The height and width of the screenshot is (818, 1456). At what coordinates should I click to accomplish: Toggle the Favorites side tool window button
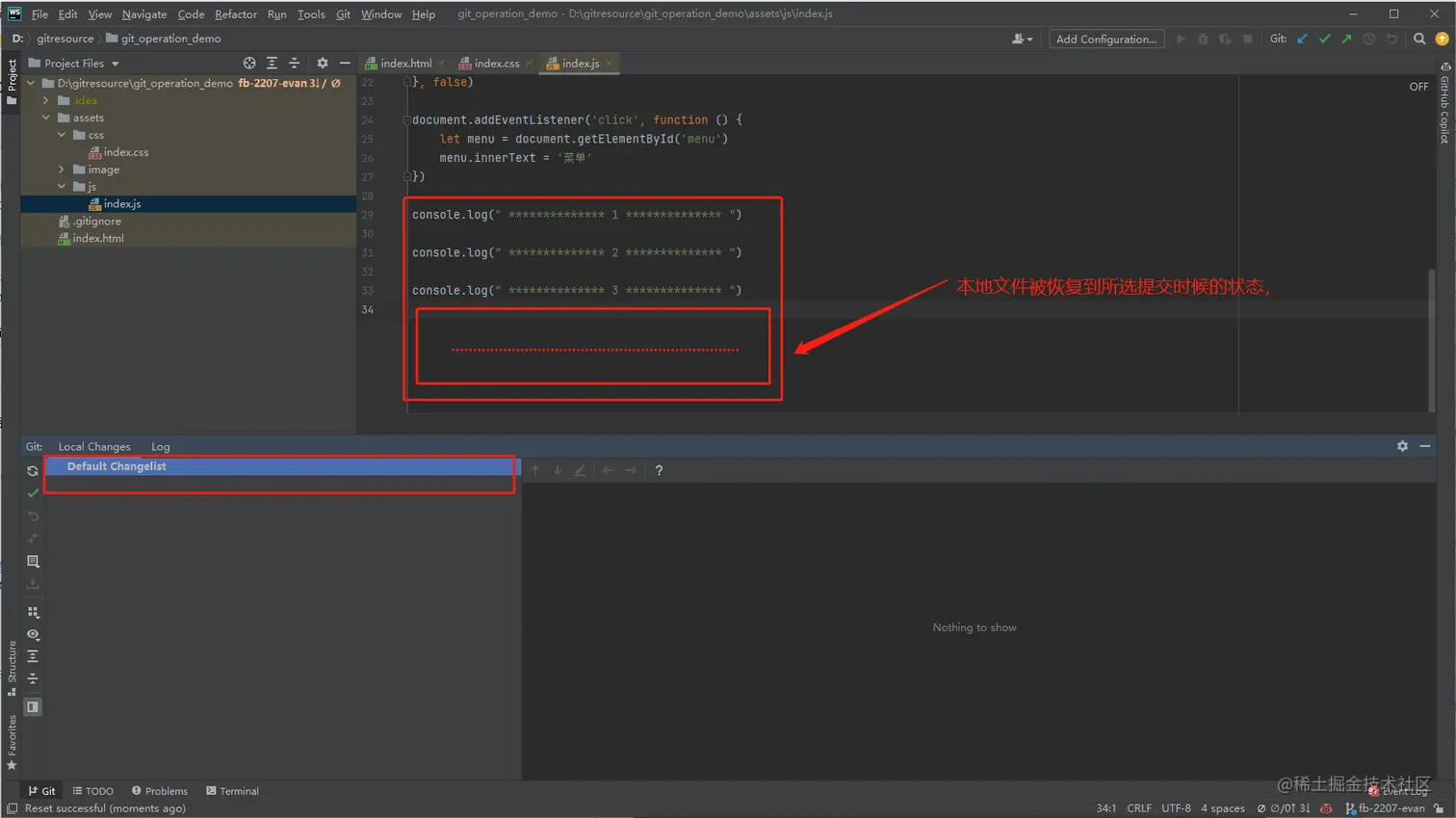click(x=12, y=742)
